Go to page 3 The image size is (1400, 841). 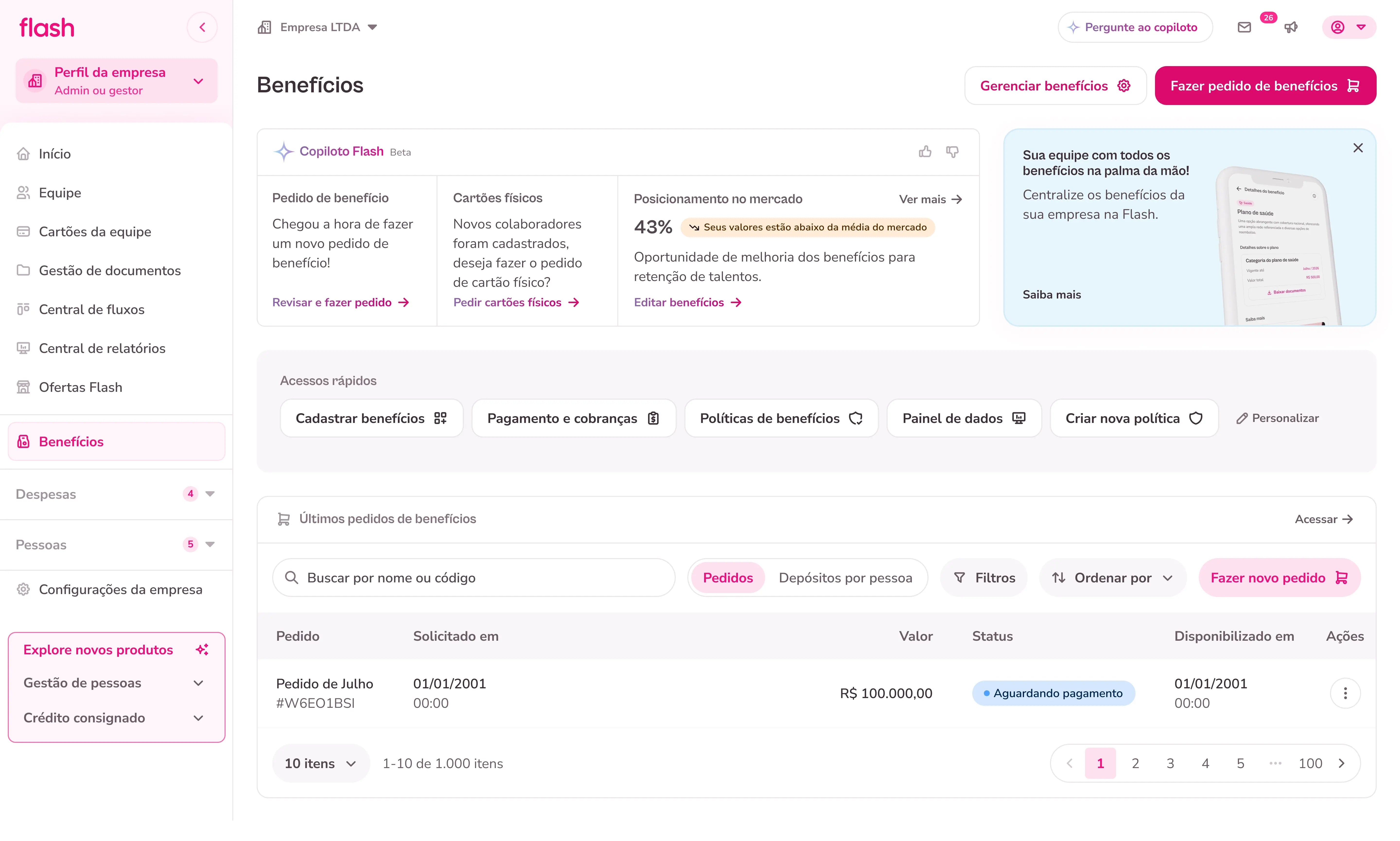coord(1170,763)
